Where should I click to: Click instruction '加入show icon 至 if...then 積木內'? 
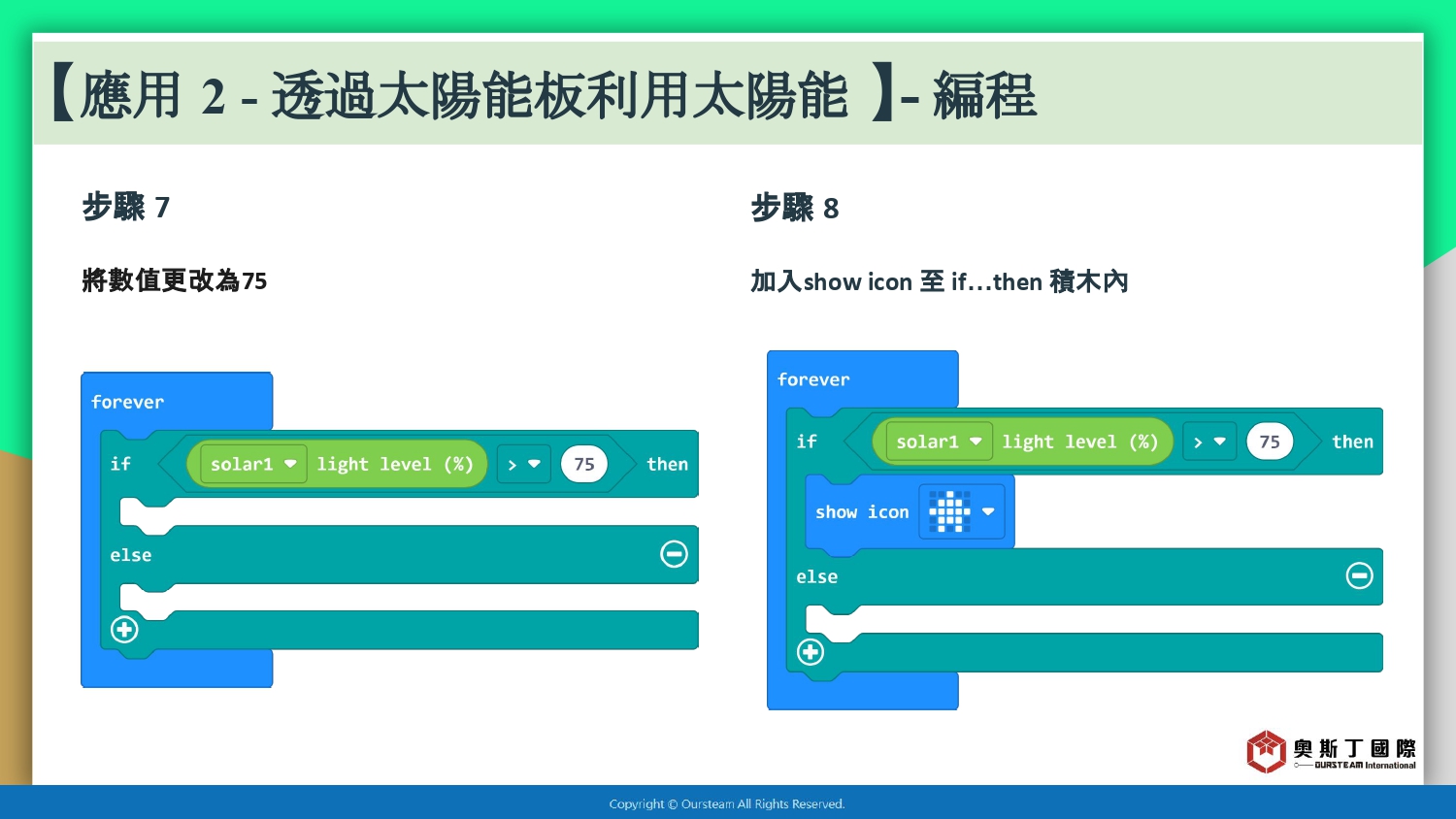click(940, 281)
